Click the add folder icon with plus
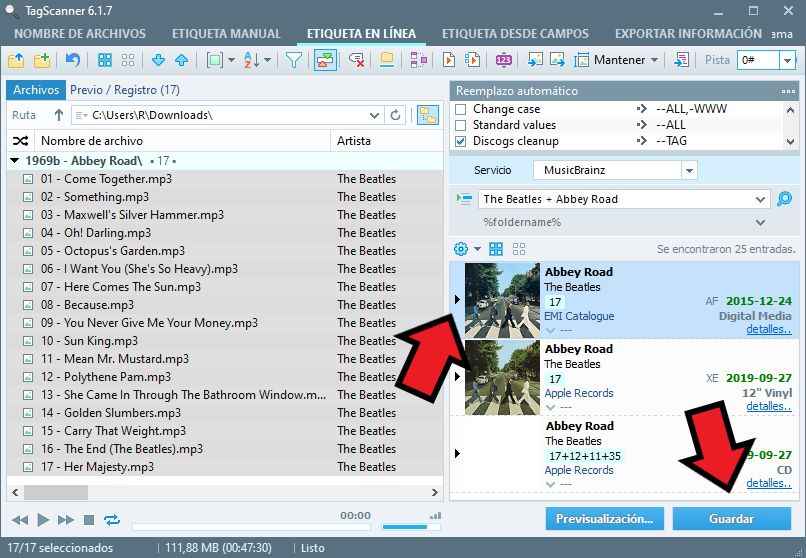Viewport: 806px width, 558px height. (x=42, y=60)
